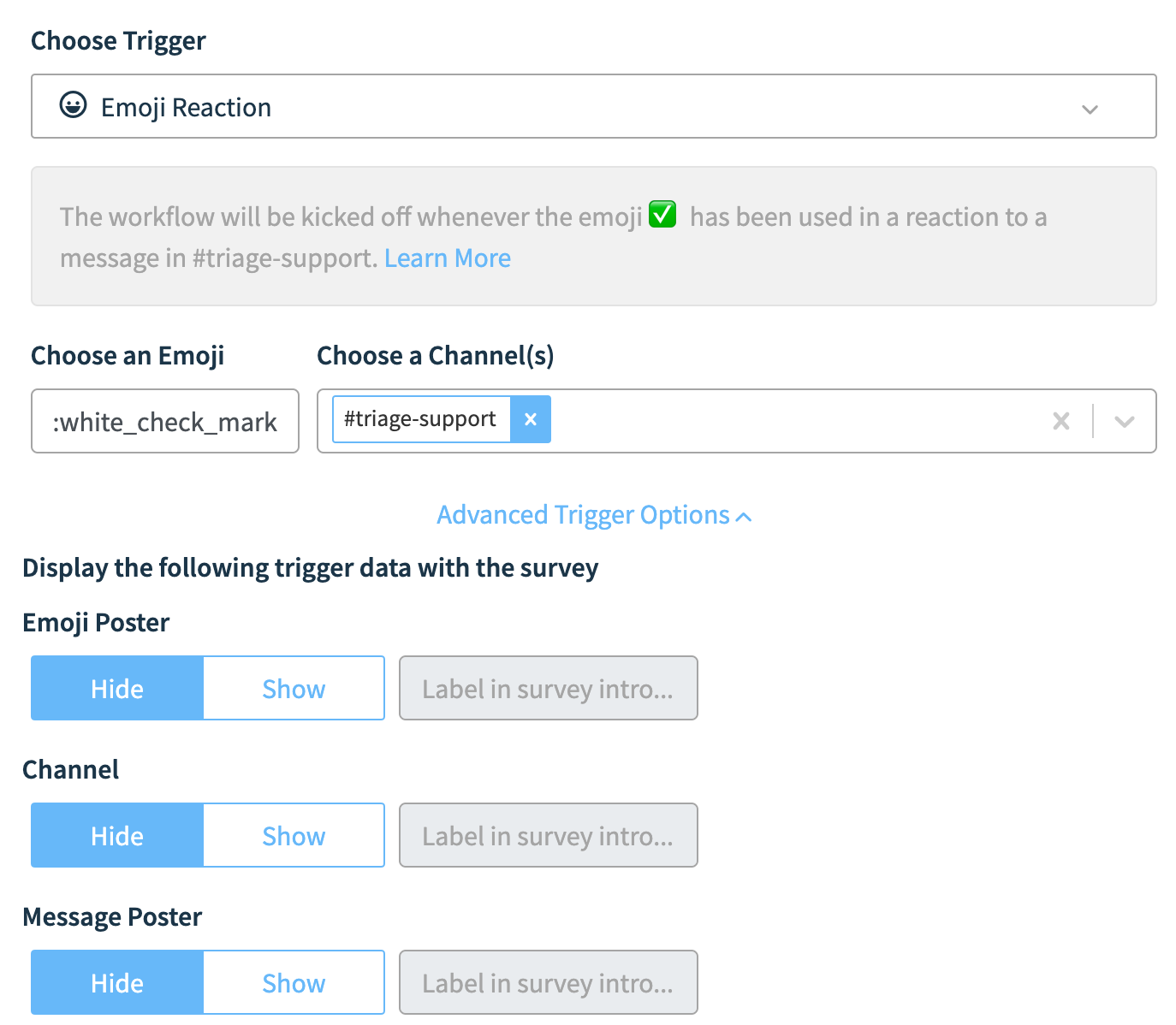Open the Learn More link
The height and width of the screenshot is (1025, 1176).
pyautogui.click(x=448, y=258)
